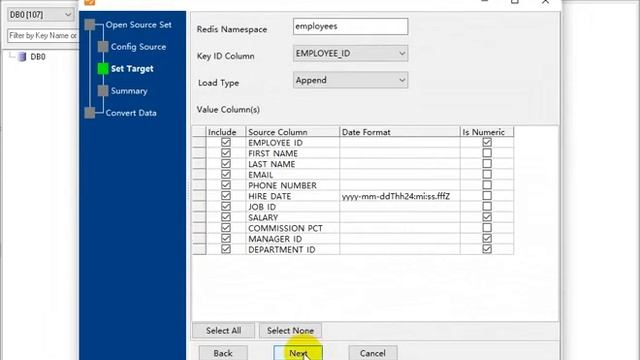Check Is Numeric for EMAIL
640x360 pixels.
pos(487,174)
